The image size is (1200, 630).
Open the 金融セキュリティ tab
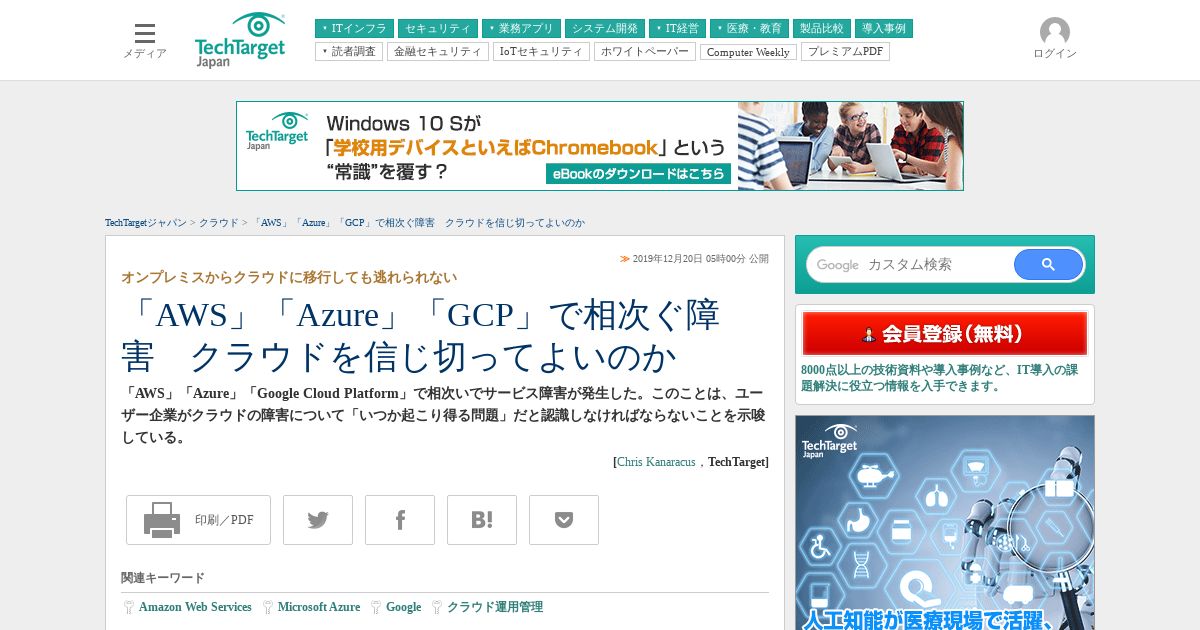click(438, 51)
